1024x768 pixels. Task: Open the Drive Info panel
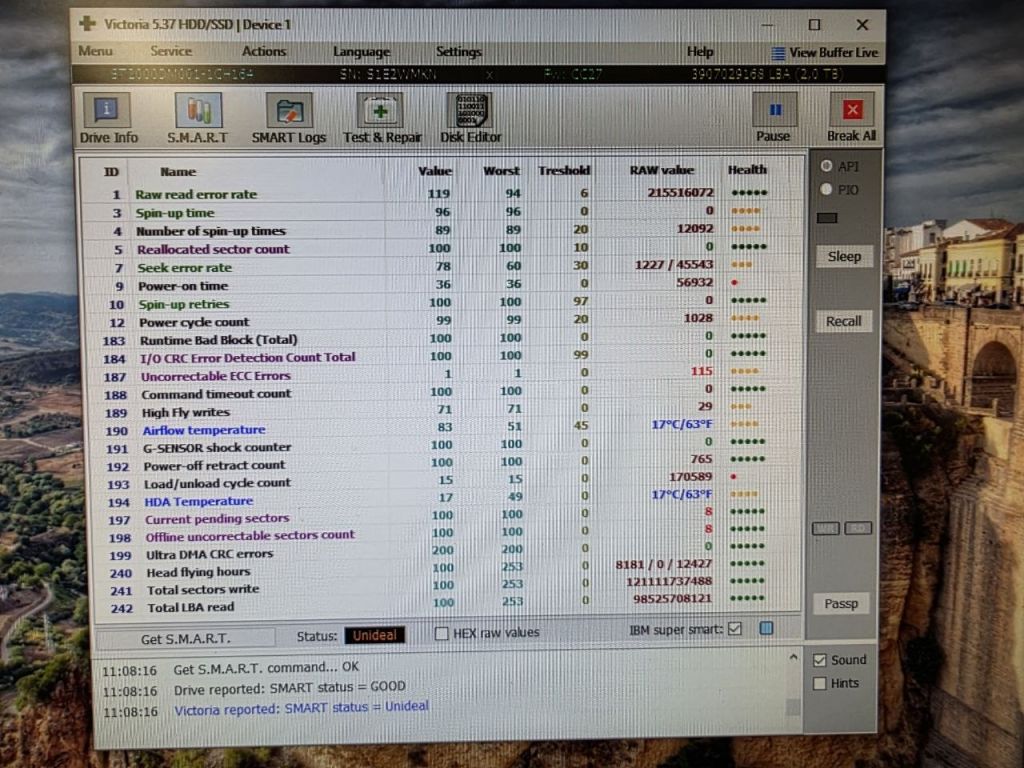point(108,118)
